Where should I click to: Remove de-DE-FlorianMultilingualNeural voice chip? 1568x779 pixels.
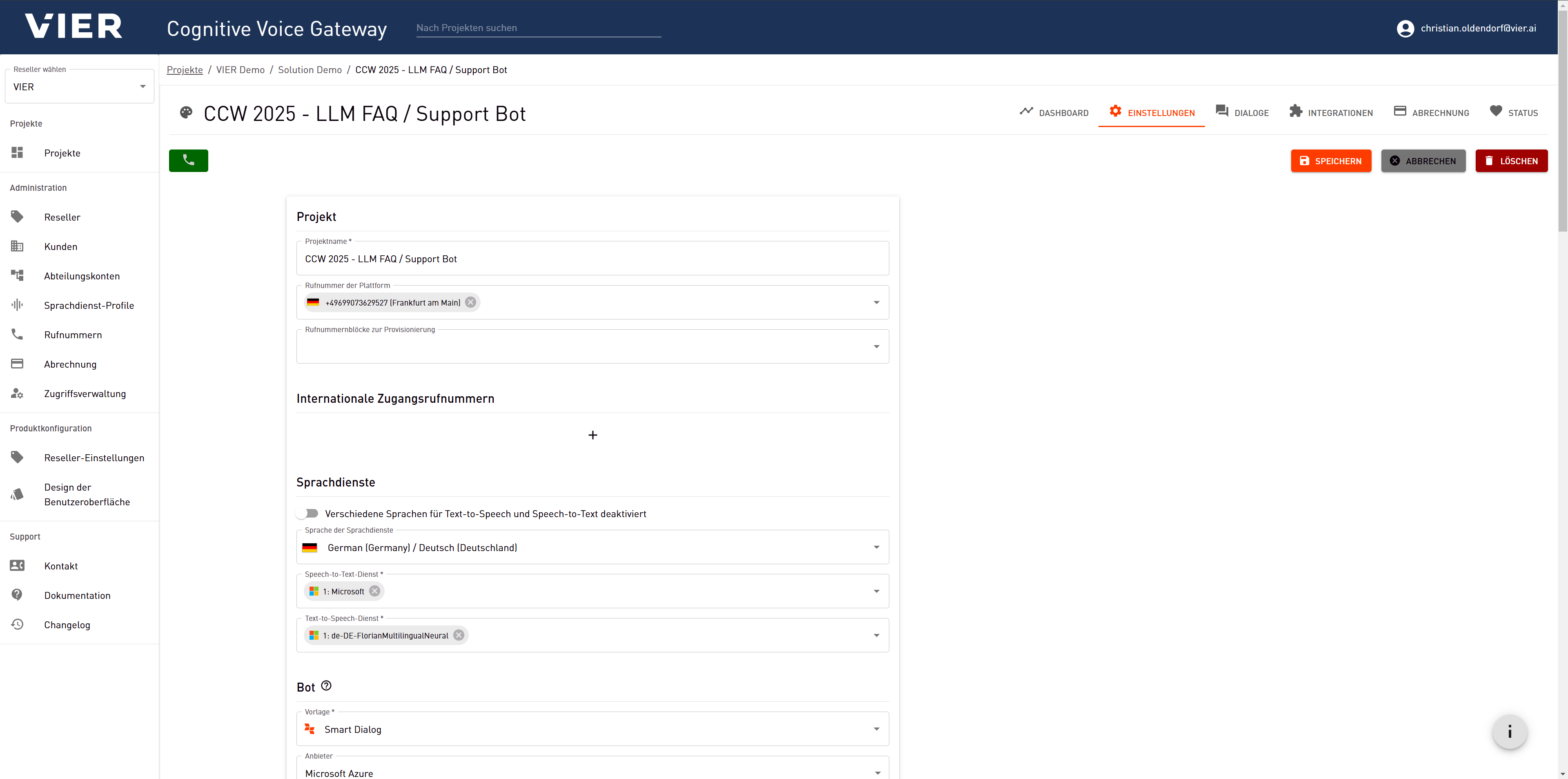click(459, 635)
